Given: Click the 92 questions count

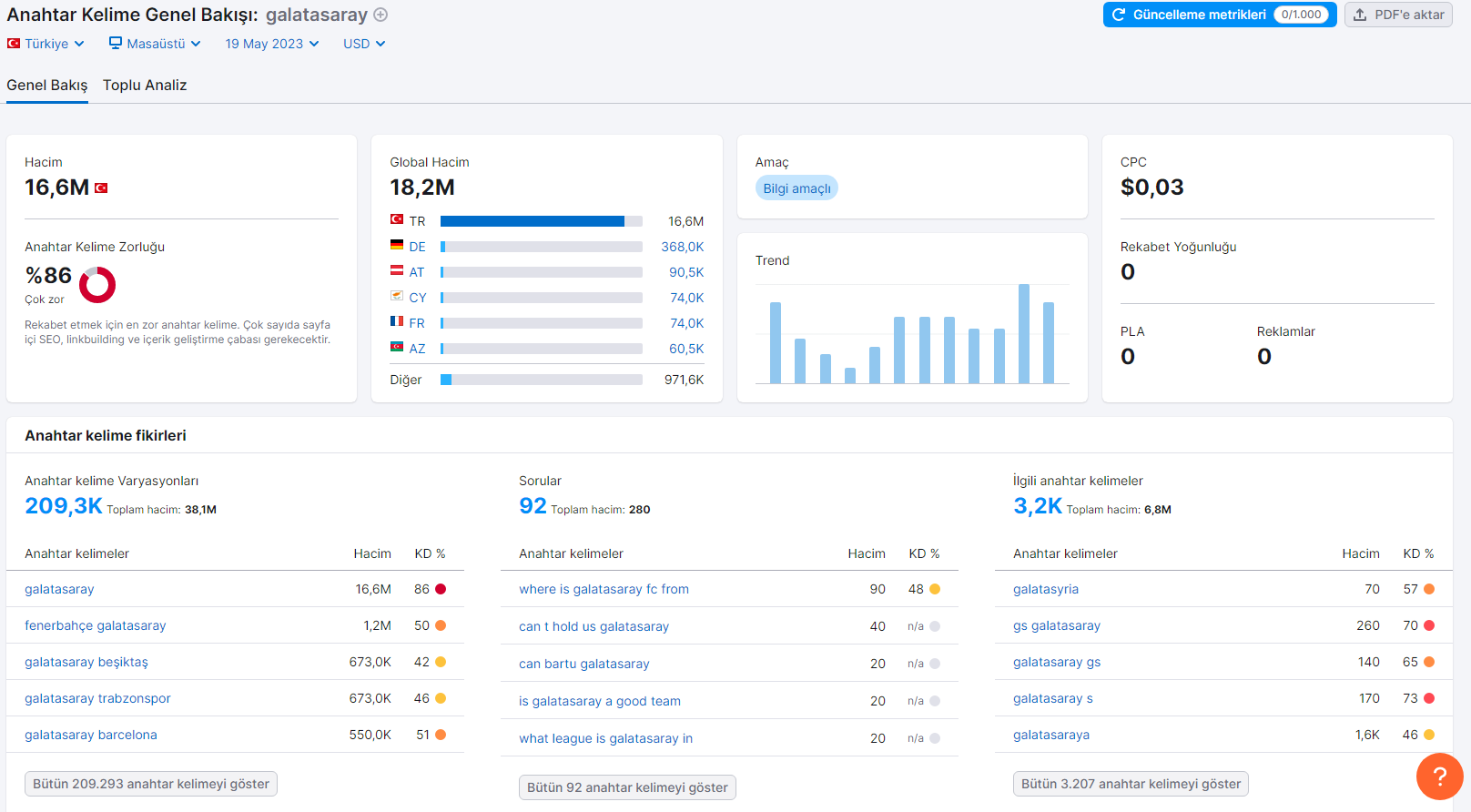Looking at the screenshot, I should tap(533, 506).
